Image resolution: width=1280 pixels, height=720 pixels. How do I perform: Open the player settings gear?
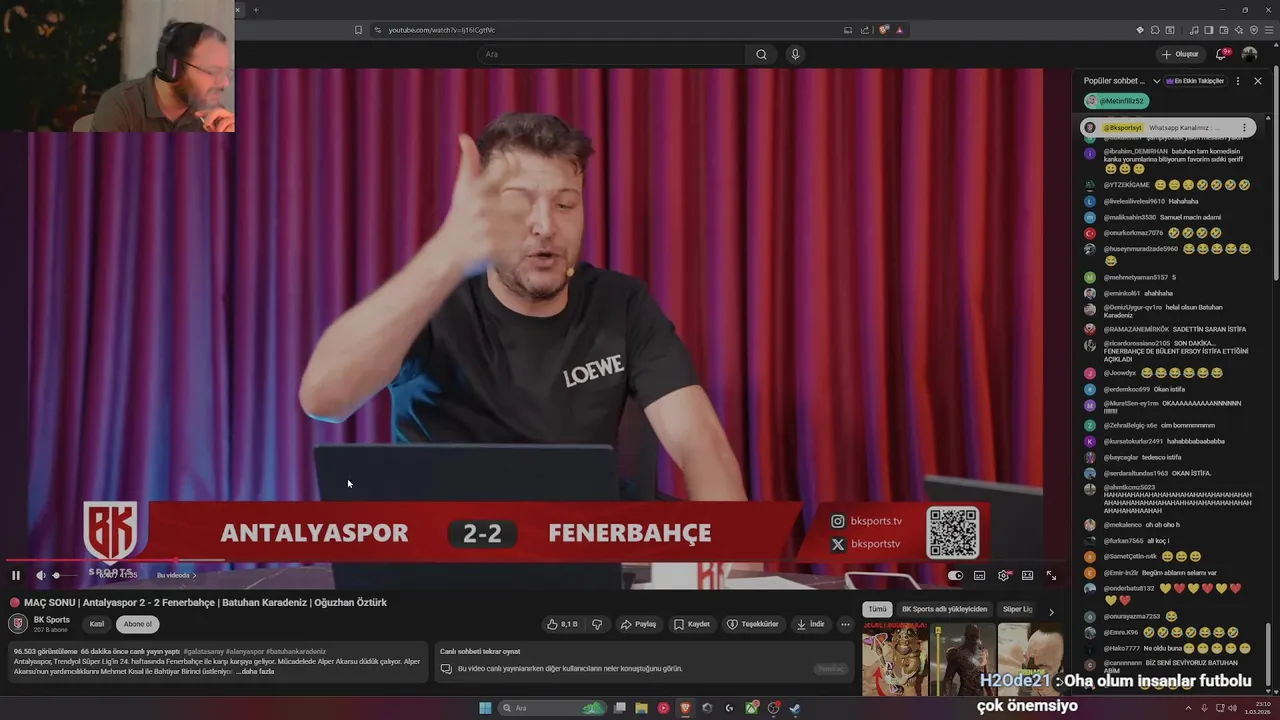1003,575
